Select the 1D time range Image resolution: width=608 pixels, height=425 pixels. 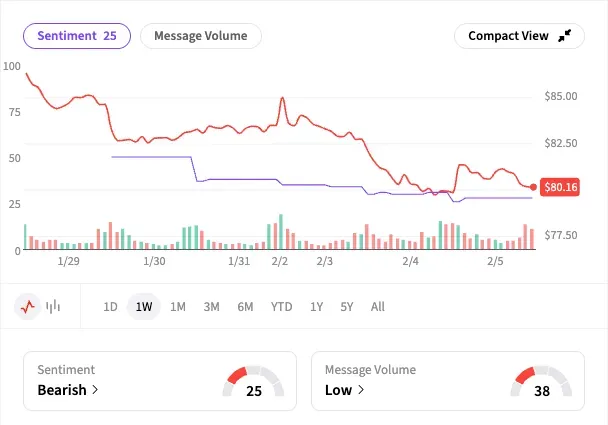point(111,307)
